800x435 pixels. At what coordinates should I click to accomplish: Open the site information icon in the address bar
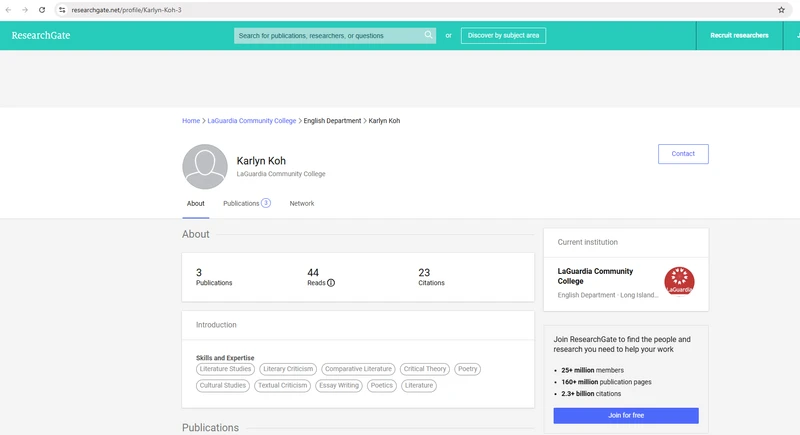(62, 10)
